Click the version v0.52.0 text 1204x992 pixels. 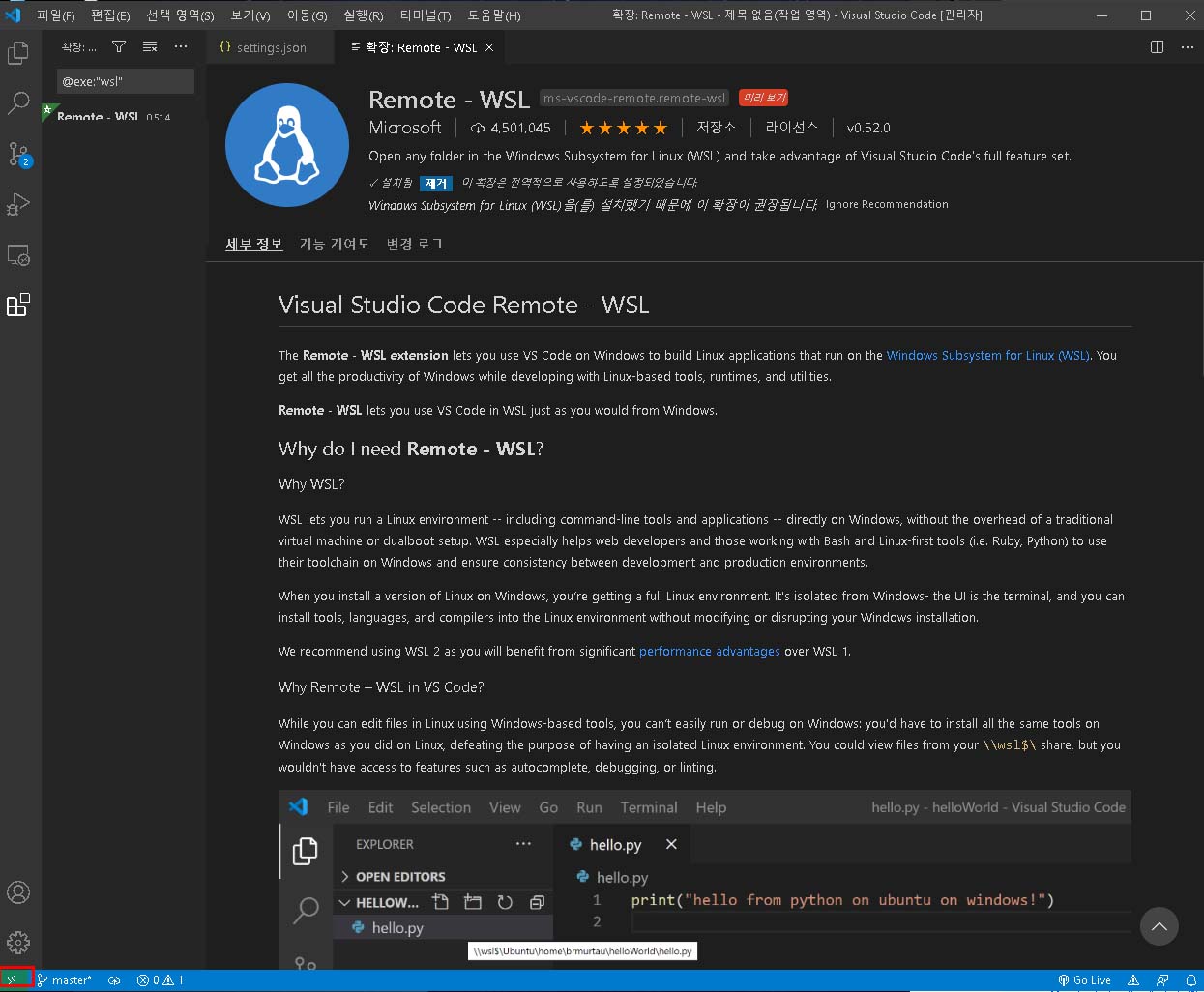[x=868, y=128]
